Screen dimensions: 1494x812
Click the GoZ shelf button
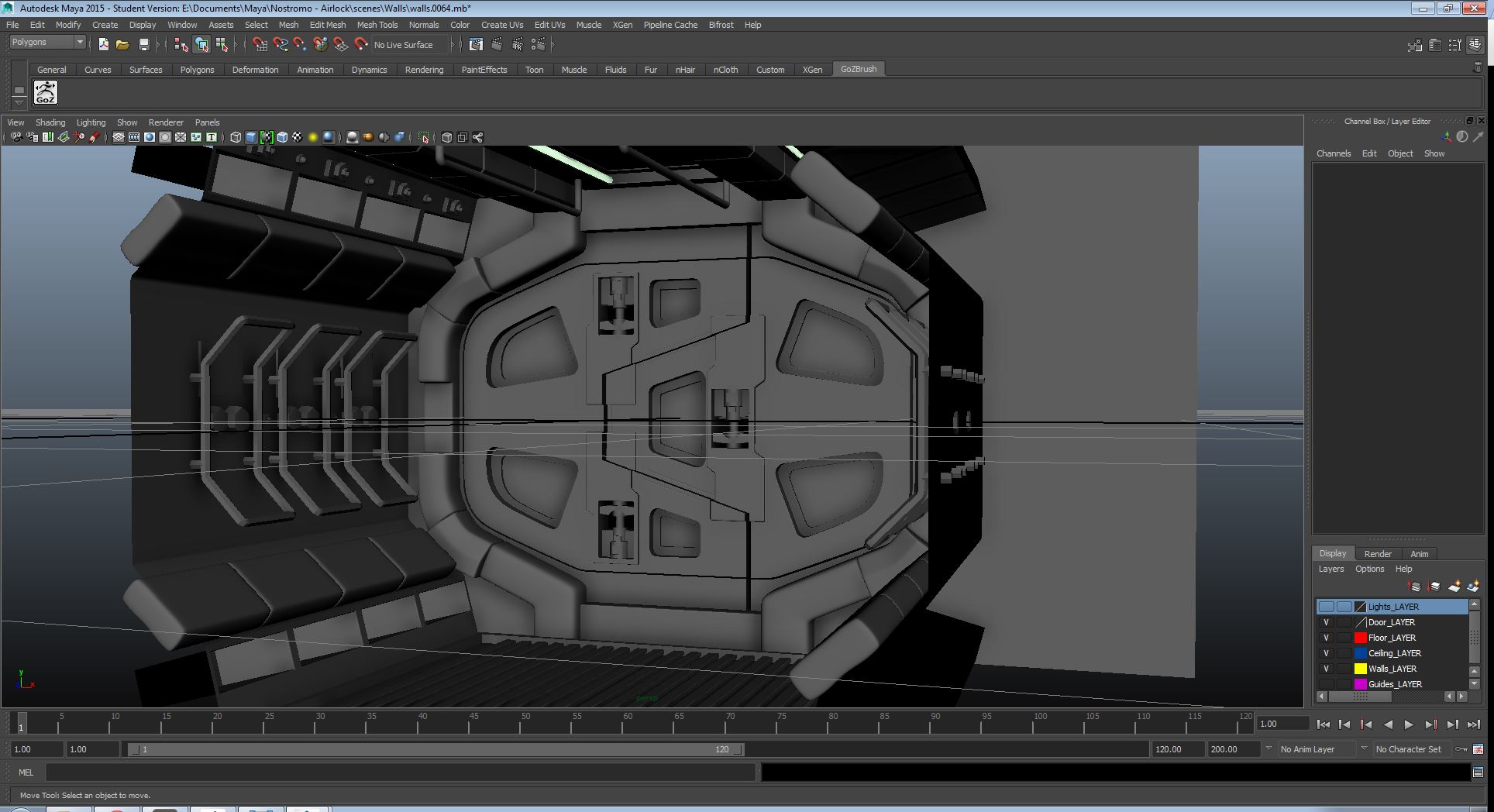point(46,92)
